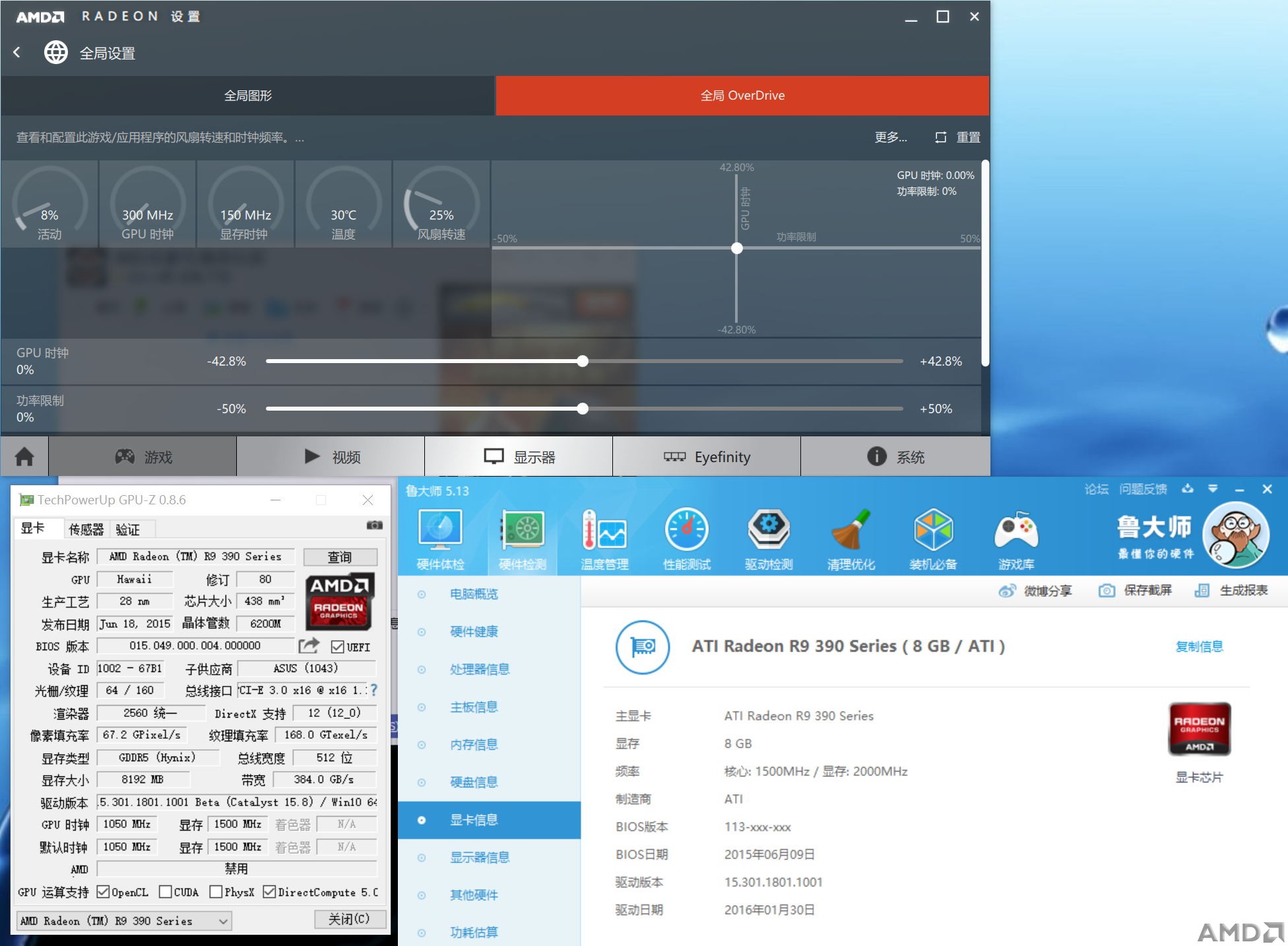Click the BIOS export share icon in GPU-Z
This screenshot has height=946, width=1288.
click(x=309, y=645)
